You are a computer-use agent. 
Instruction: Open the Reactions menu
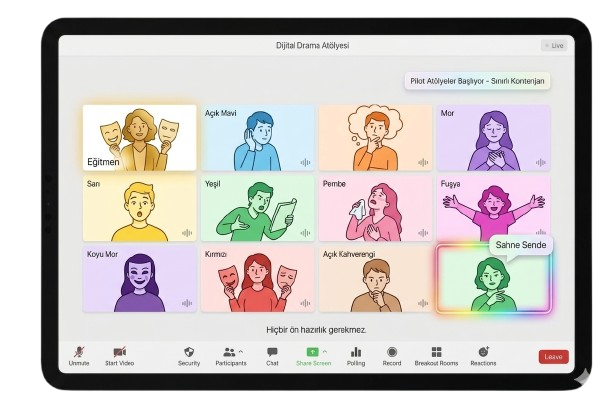483,353
